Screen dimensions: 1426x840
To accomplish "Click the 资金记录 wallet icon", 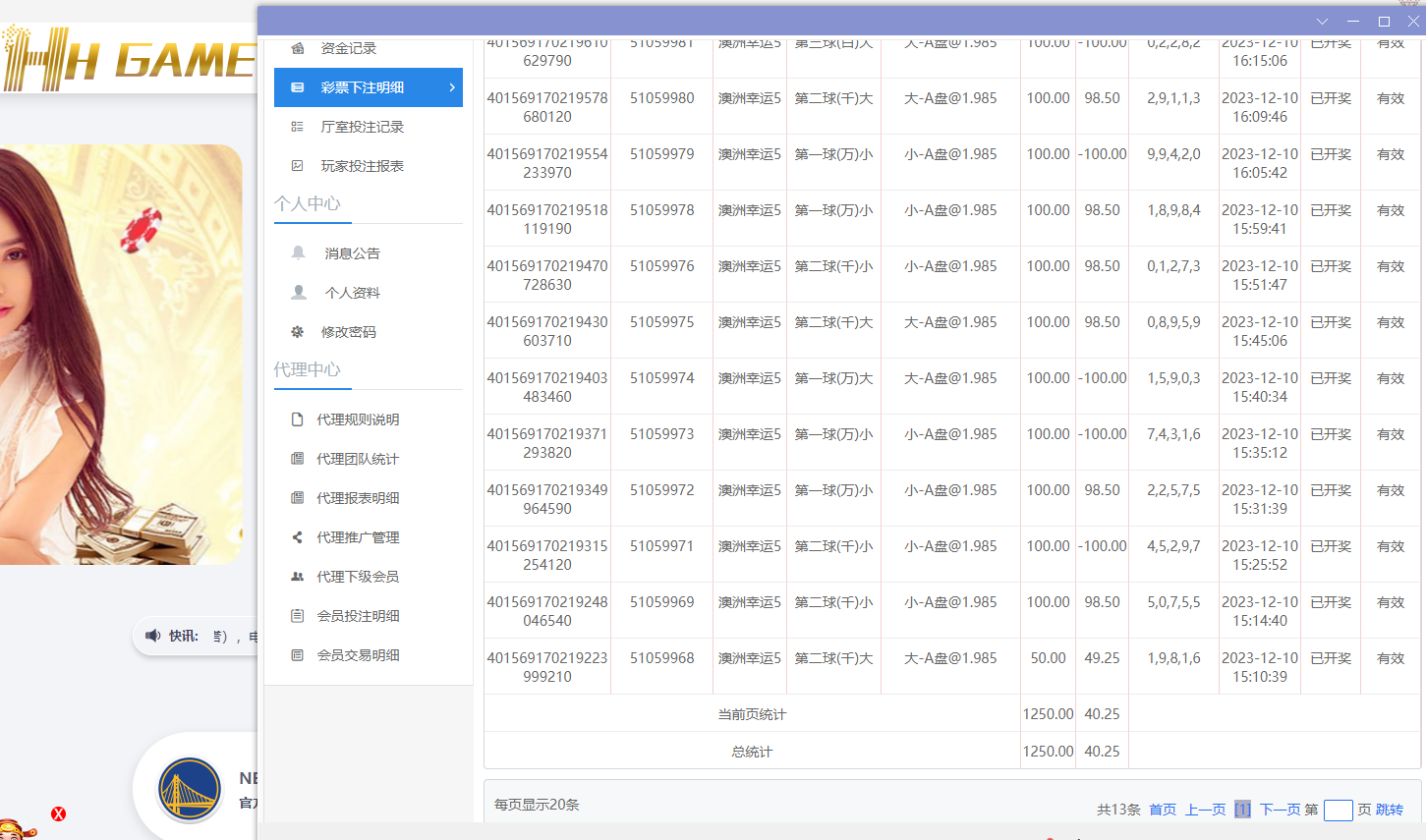I will click(x=298, y=48).
